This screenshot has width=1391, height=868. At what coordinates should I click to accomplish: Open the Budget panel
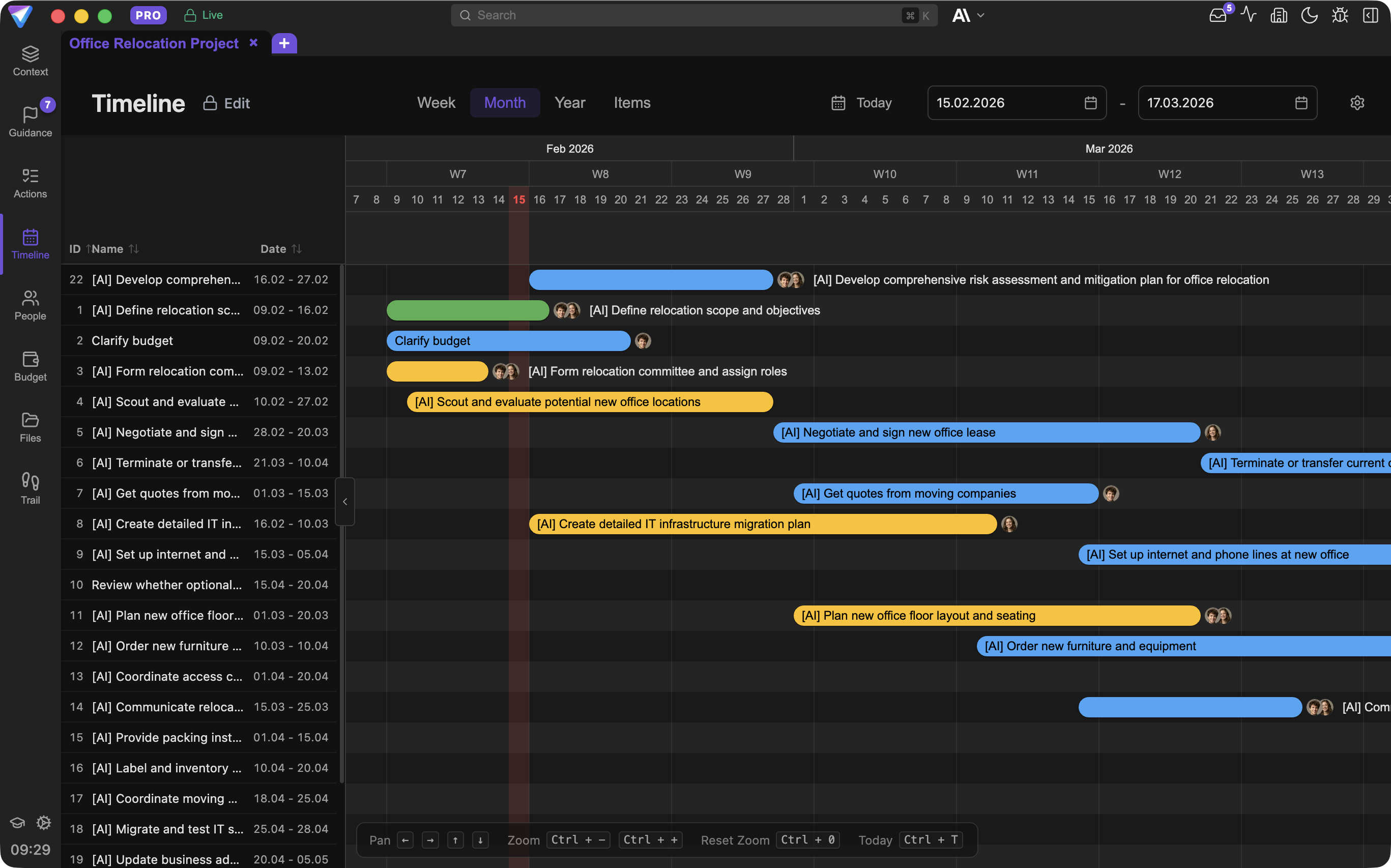pos(30,366)
